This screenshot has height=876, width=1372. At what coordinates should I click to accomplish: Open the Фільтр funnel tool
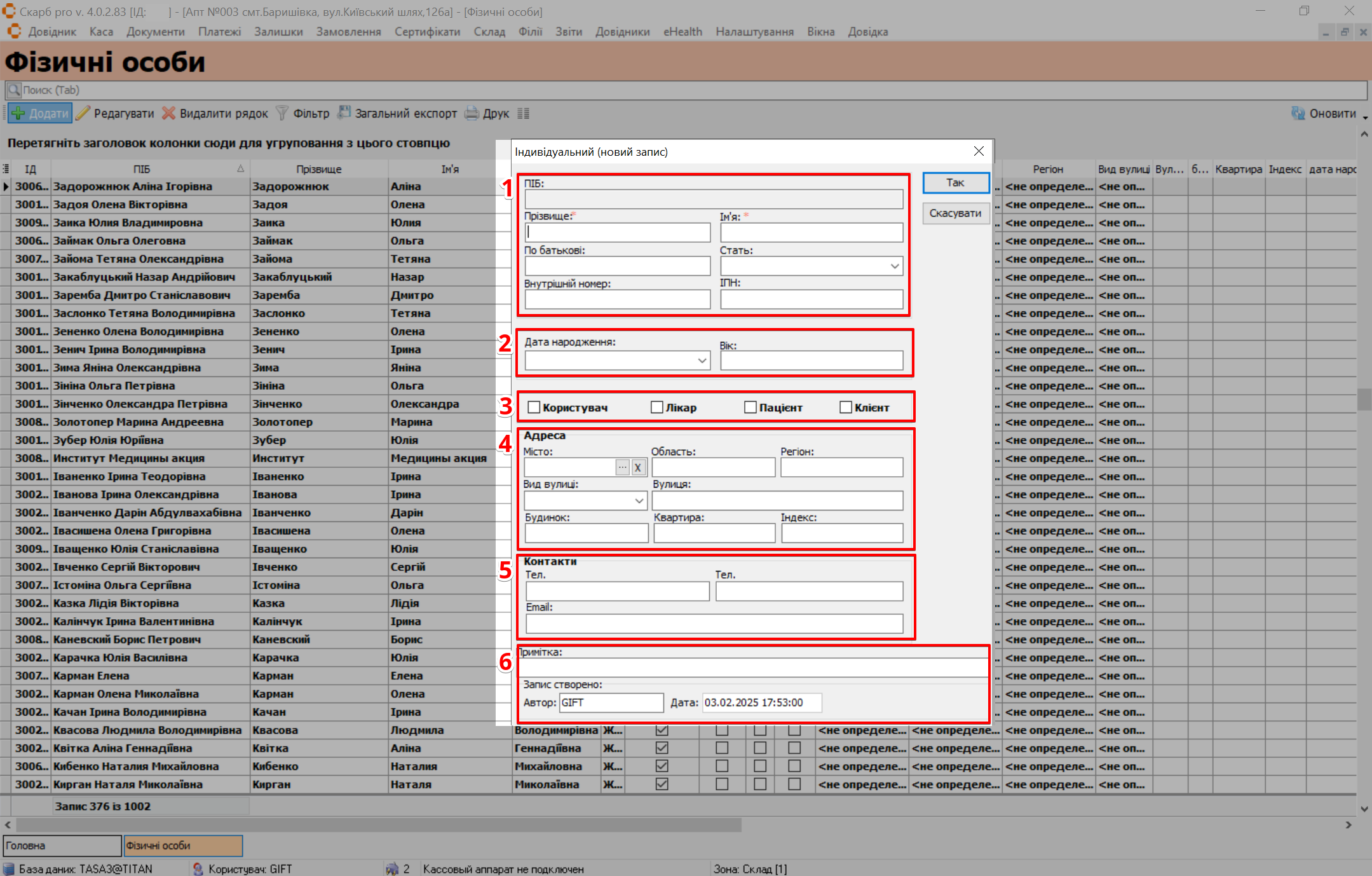point(282,114)
